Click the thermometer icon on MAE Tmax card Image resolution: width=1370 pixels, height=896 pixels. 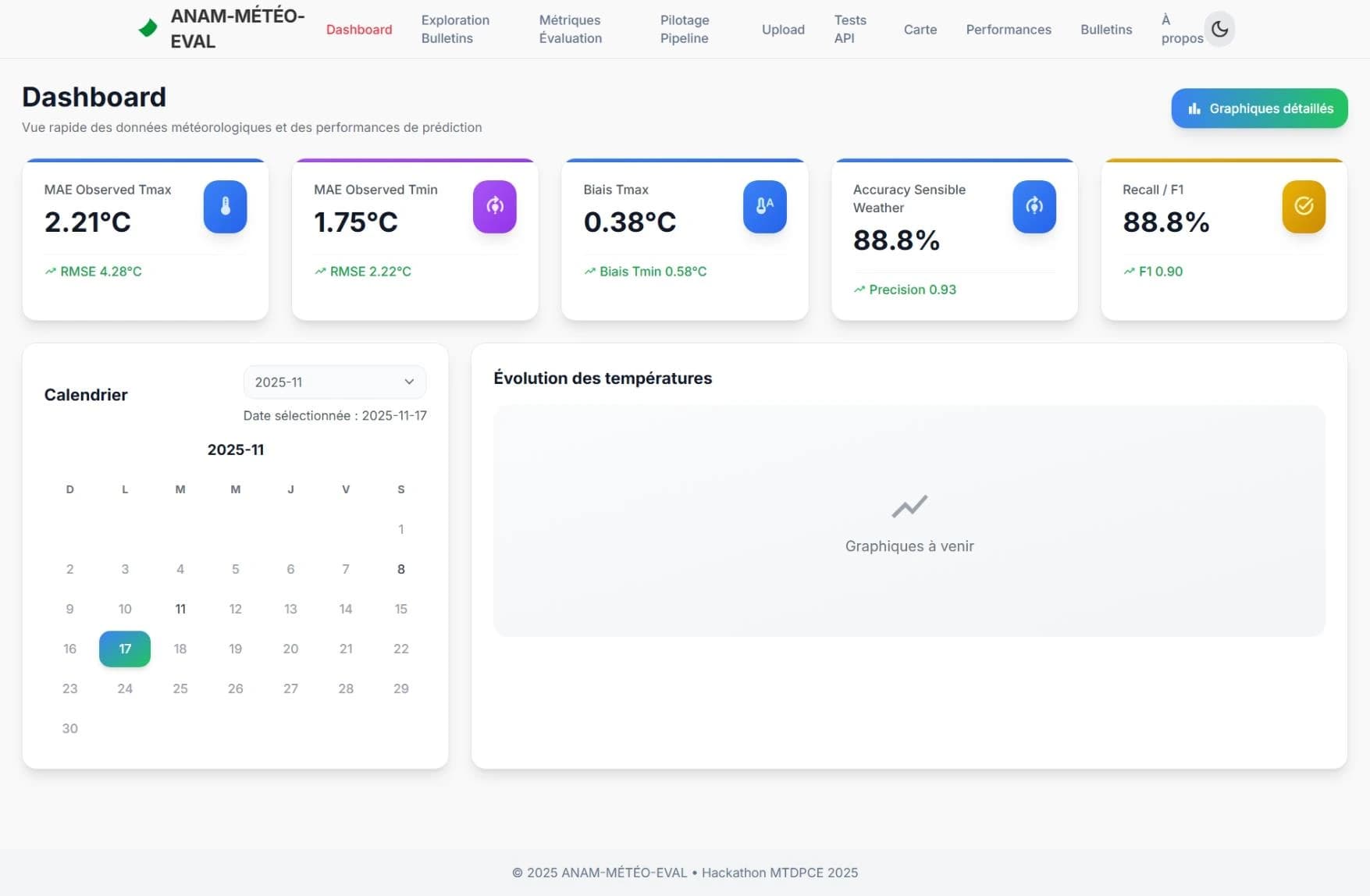point(225,207)
